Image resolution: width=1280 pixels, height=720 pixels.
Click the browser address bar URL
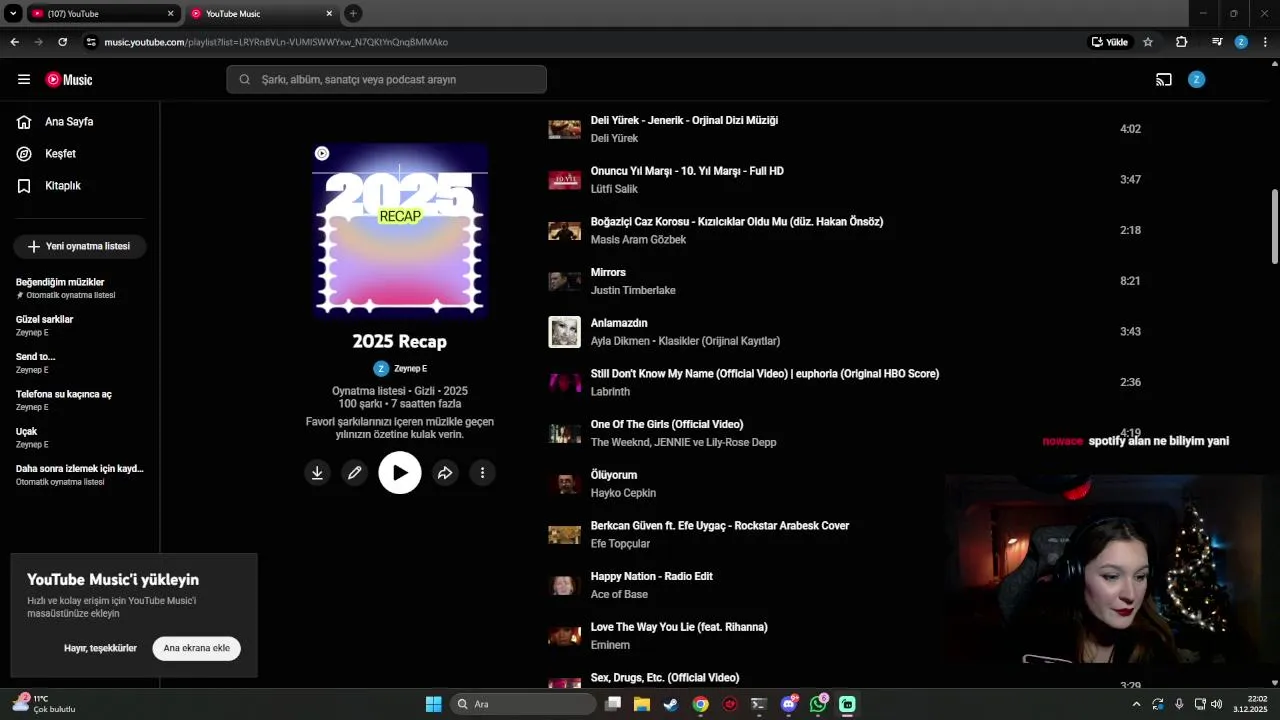click(x=276, y=42)
